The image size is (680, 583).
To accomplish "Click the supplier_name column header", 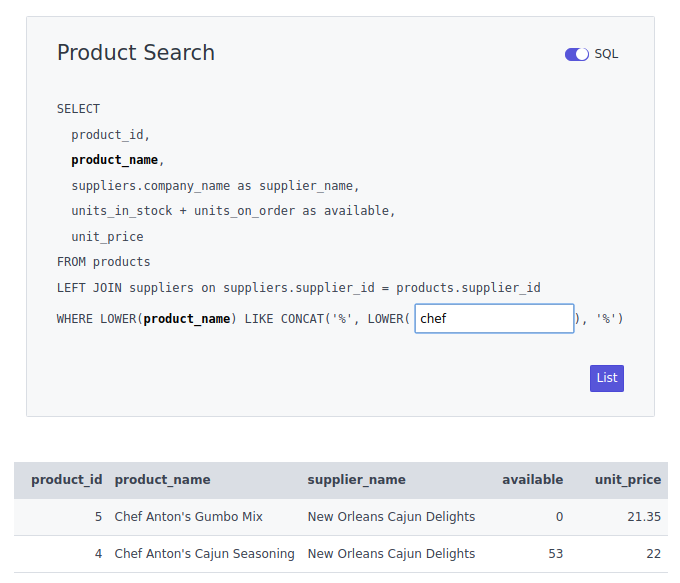I will click(x=356, y=480).
